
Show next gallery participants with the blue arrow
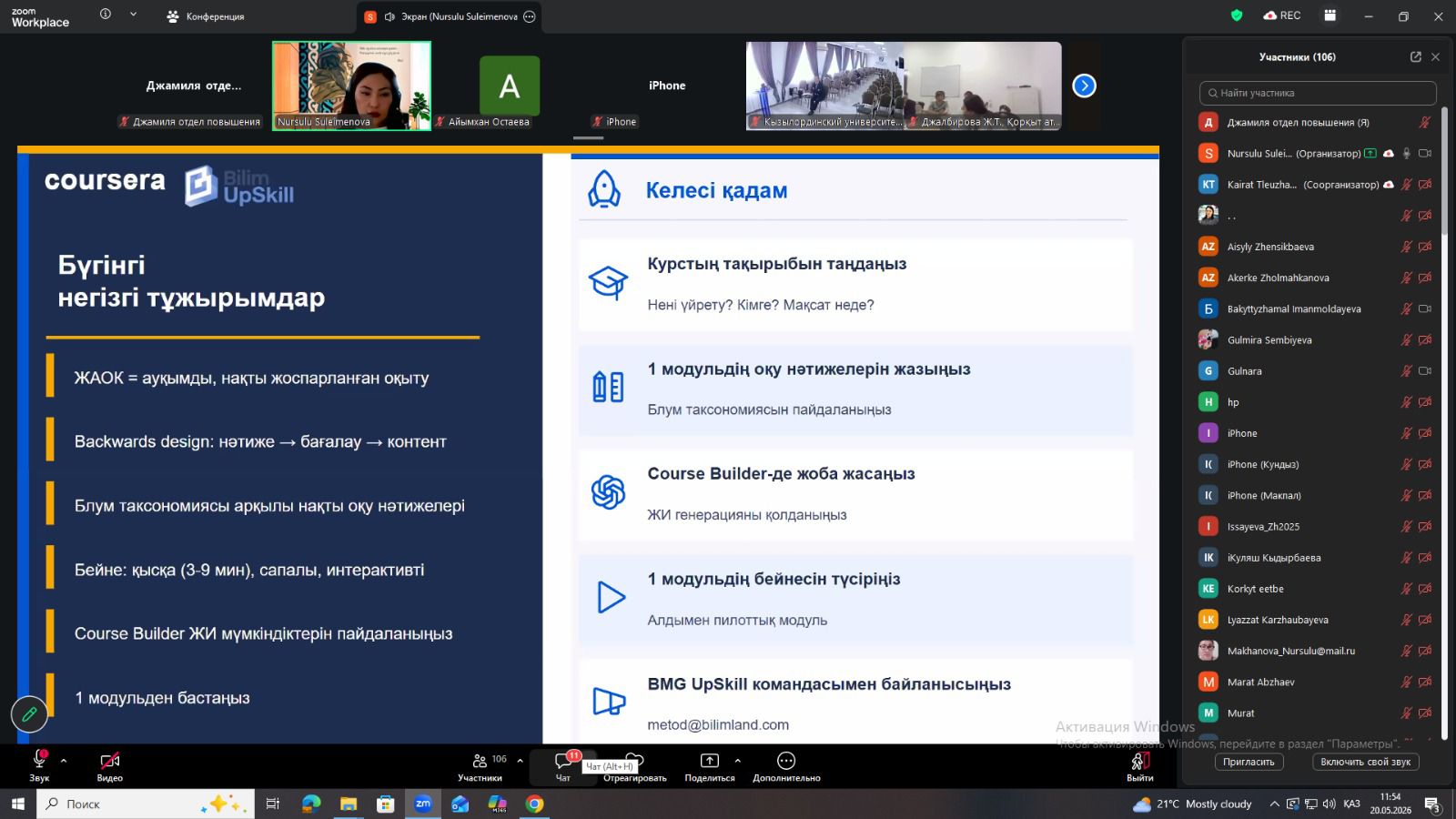pyautogui.click(x=1084, y=86)
